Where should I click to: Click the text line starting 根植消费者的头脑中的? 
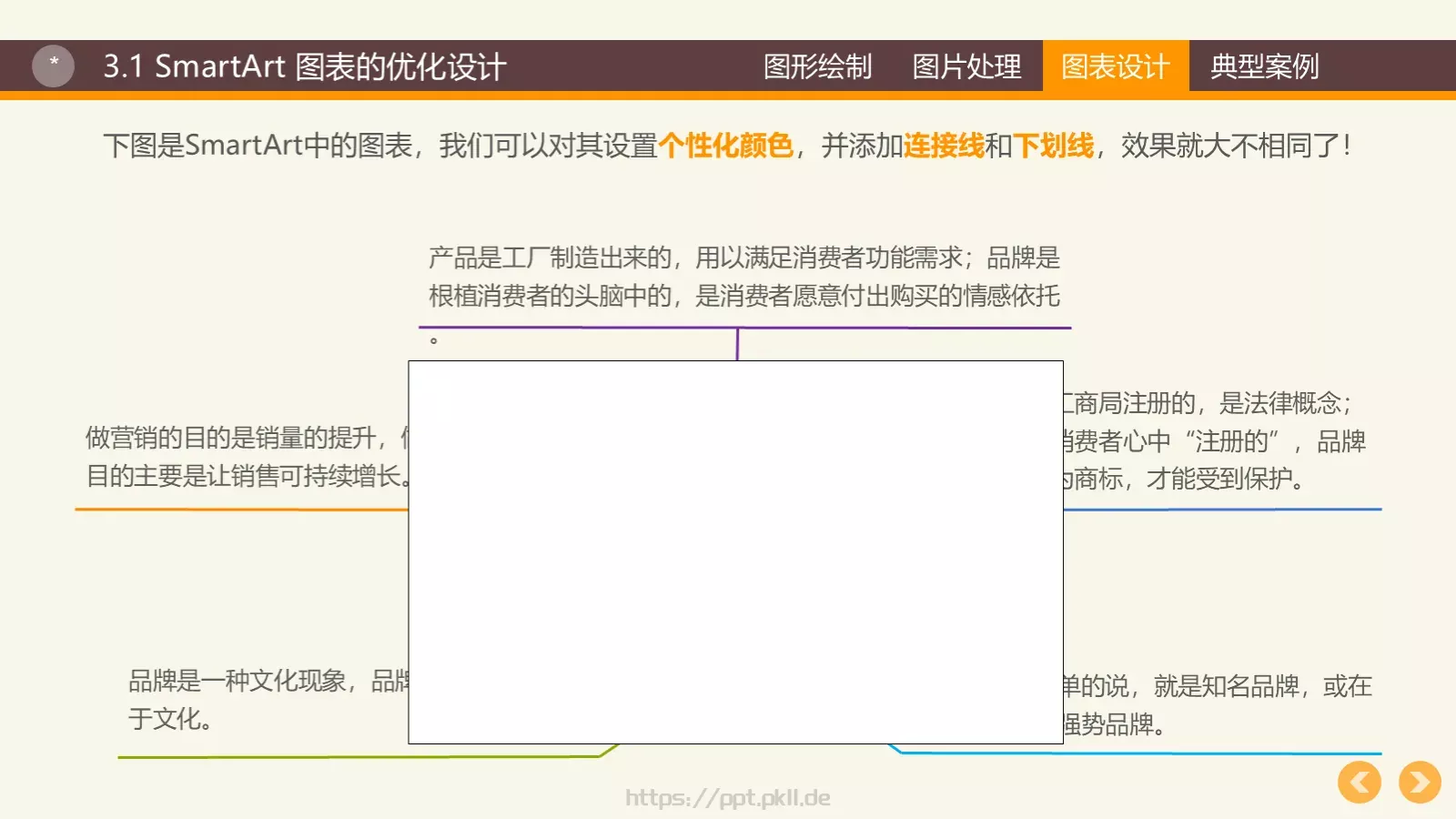click(744, 296)
